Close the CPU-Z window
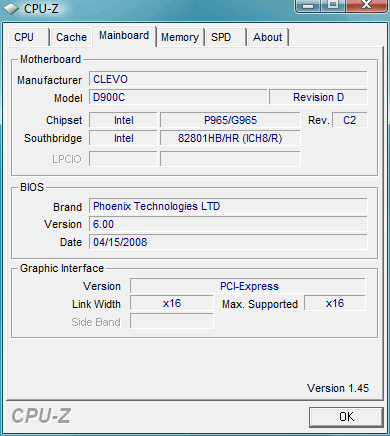The width and height of the screenshot is (390, 436). pyautogui.click(x=367, y=5)
